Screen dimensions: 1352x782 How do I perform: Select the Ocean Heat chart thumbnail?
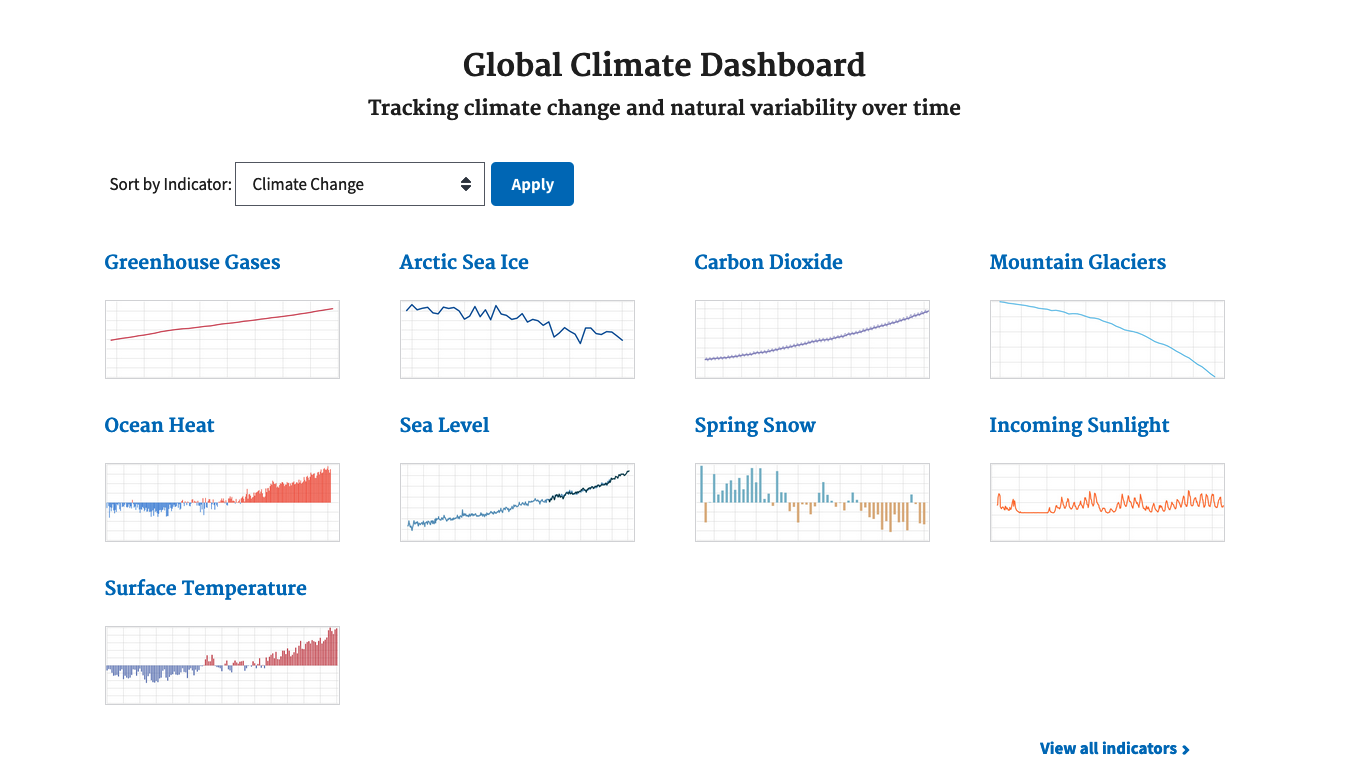[x=222, y=502]
